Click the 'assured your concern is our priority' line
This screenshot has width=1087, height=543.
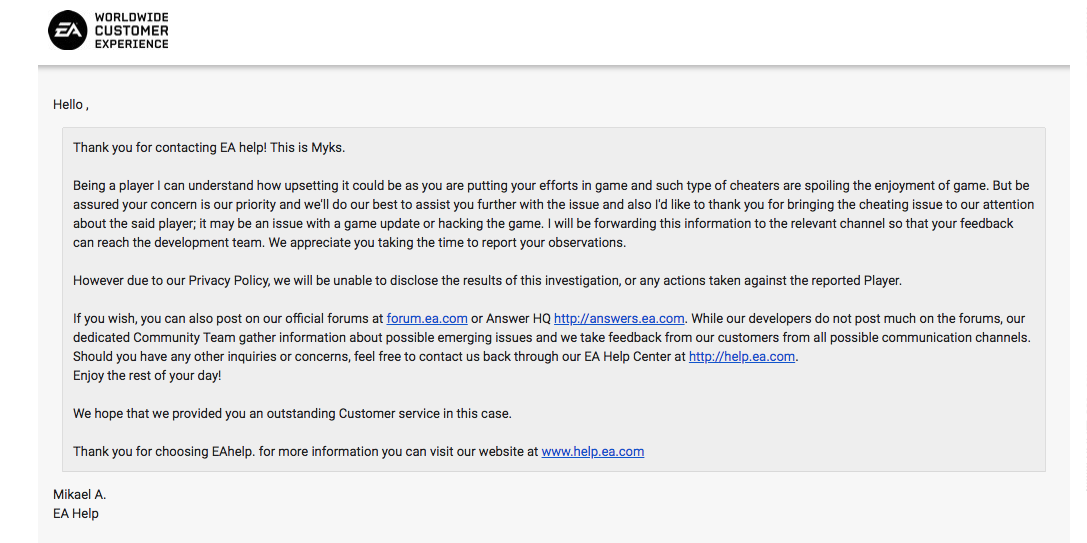[x=553, y=205]
